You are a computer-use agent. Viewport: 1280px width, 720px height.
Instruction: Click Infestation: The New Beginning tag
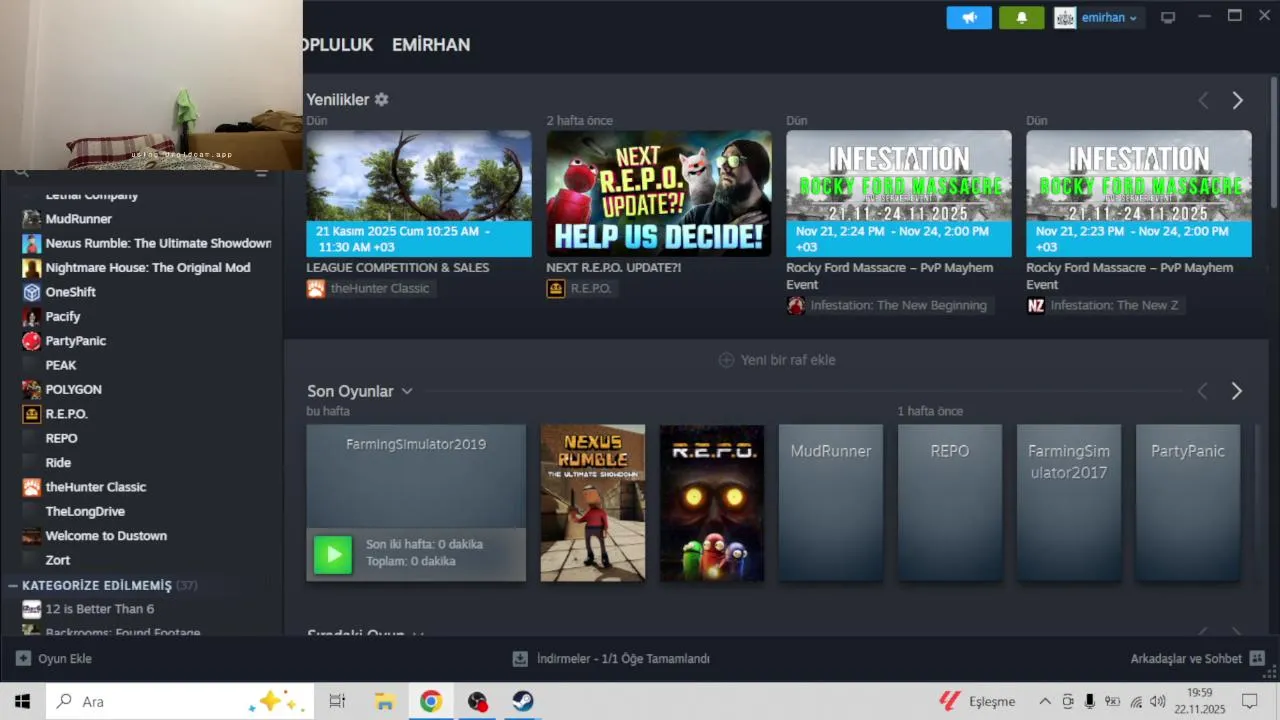coord(888,306)
